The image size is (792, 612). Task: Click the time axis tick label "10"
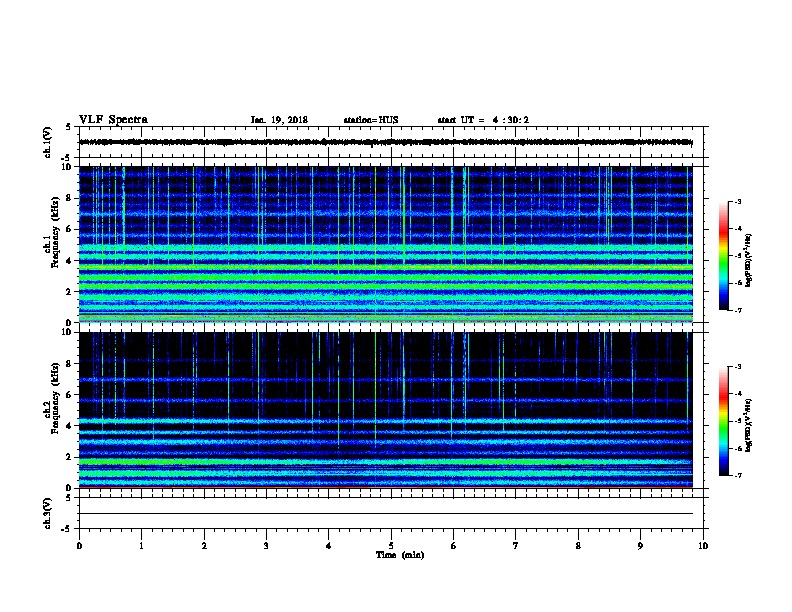point(703,546)
